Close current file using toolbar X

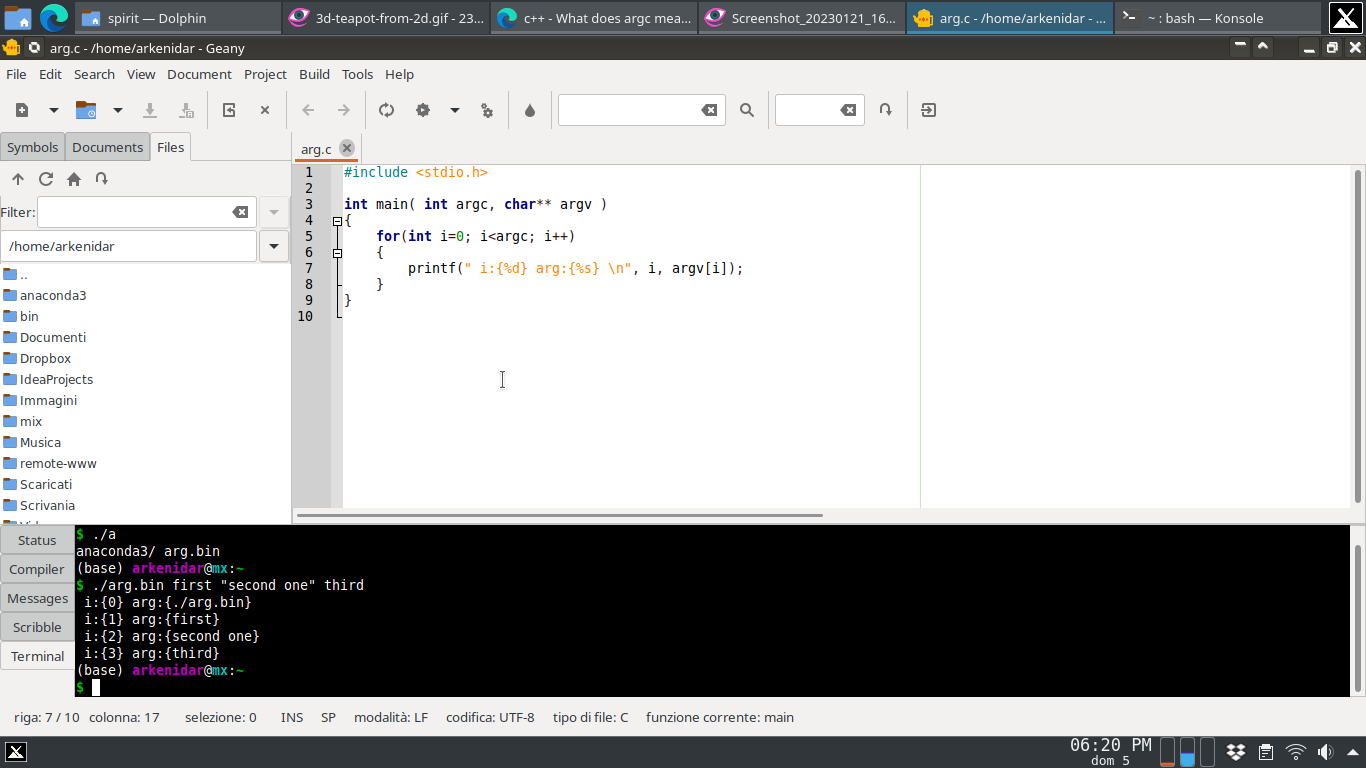[x=265, y=110]
